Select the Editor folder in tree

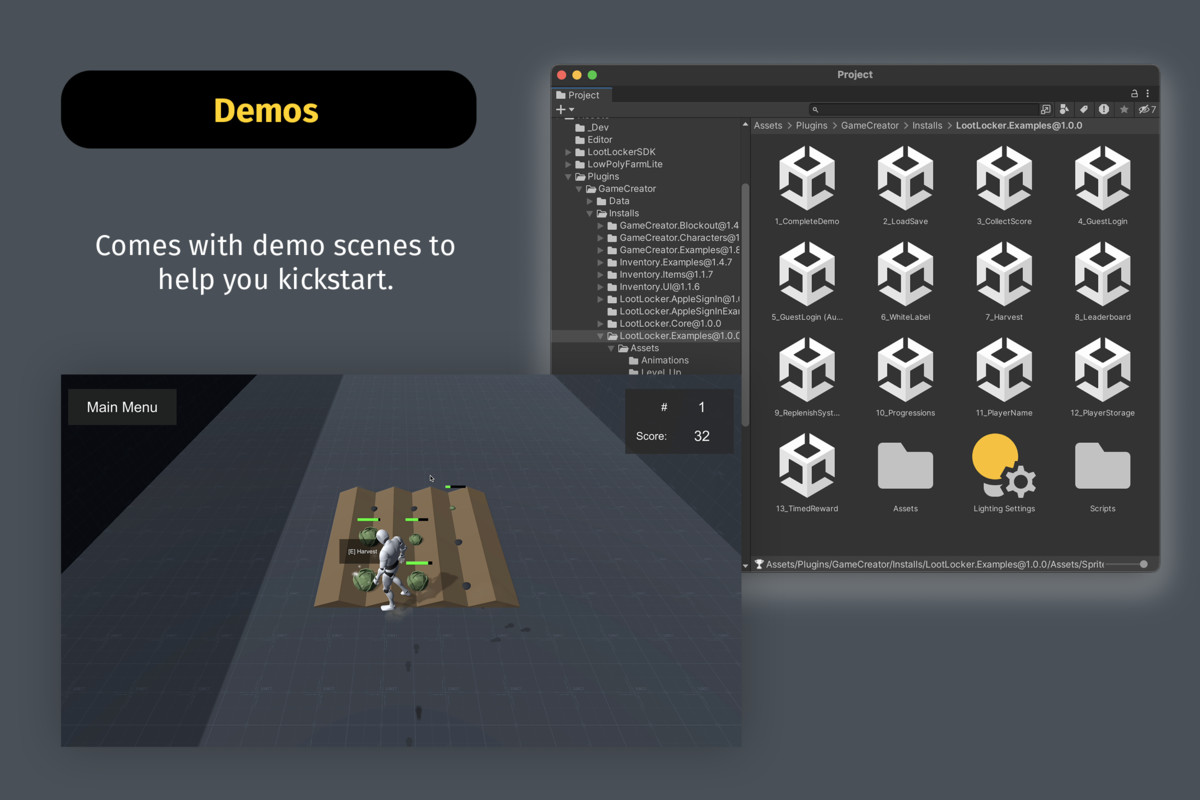point(594,140)
